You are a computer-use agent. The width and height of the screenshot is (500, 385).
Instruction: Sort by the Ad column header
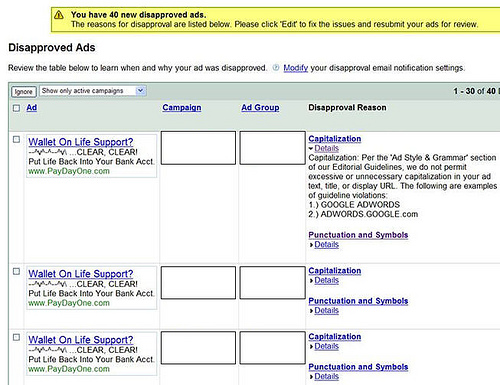(x=32, y=108)
